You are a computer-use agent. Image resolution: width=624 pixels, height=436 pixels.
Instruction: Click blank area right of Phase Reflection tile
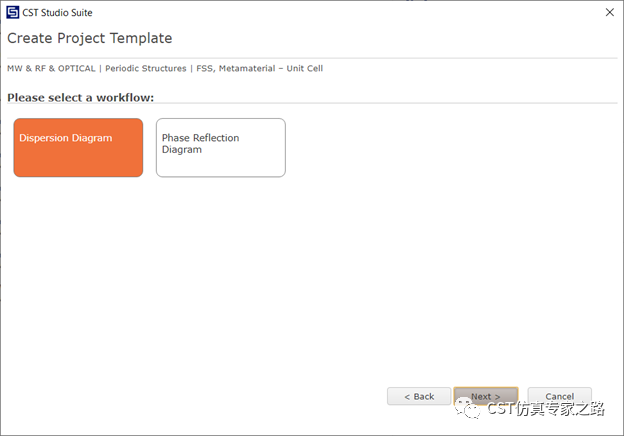(x=450, y=148)
